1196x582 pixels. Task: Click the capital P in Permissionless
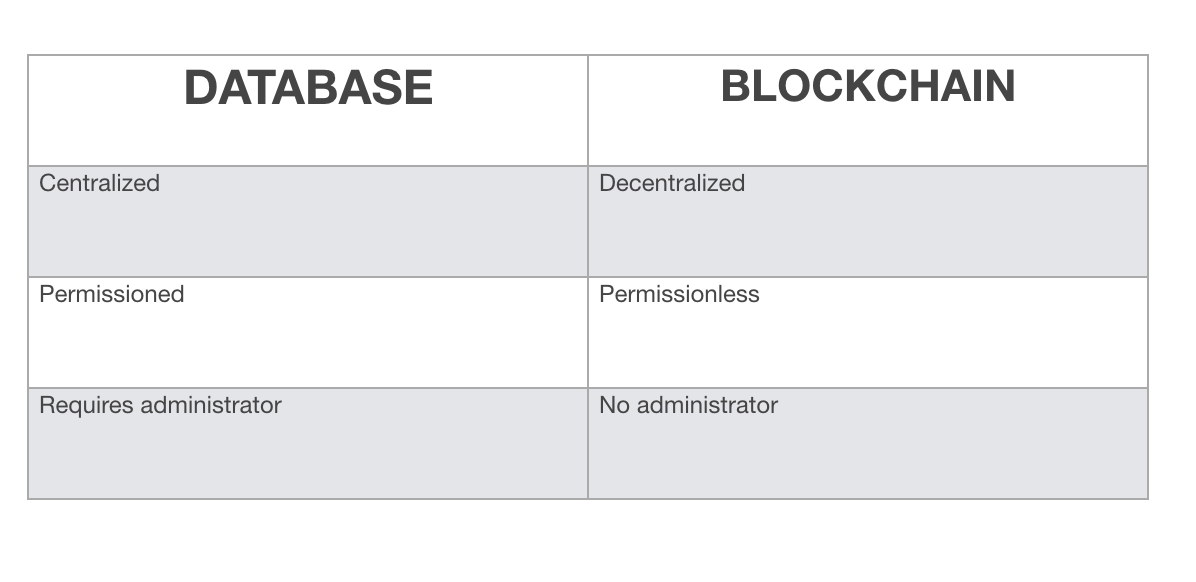pyautogui.click(x=606, y=294)
